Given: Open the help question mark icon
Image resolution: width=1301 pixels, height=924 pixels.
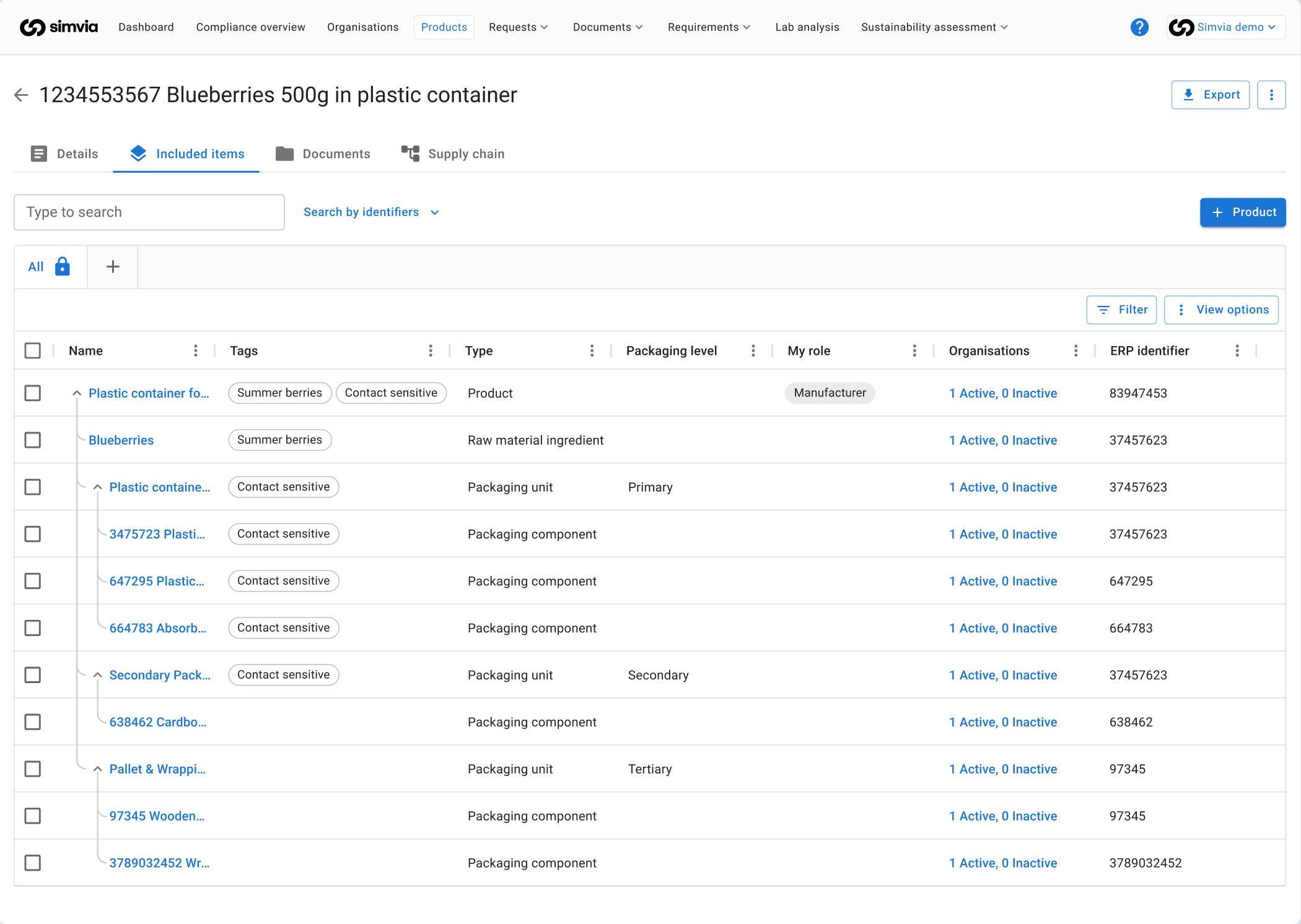Looking at the screenshot, I should click(x=1139, y=27).
